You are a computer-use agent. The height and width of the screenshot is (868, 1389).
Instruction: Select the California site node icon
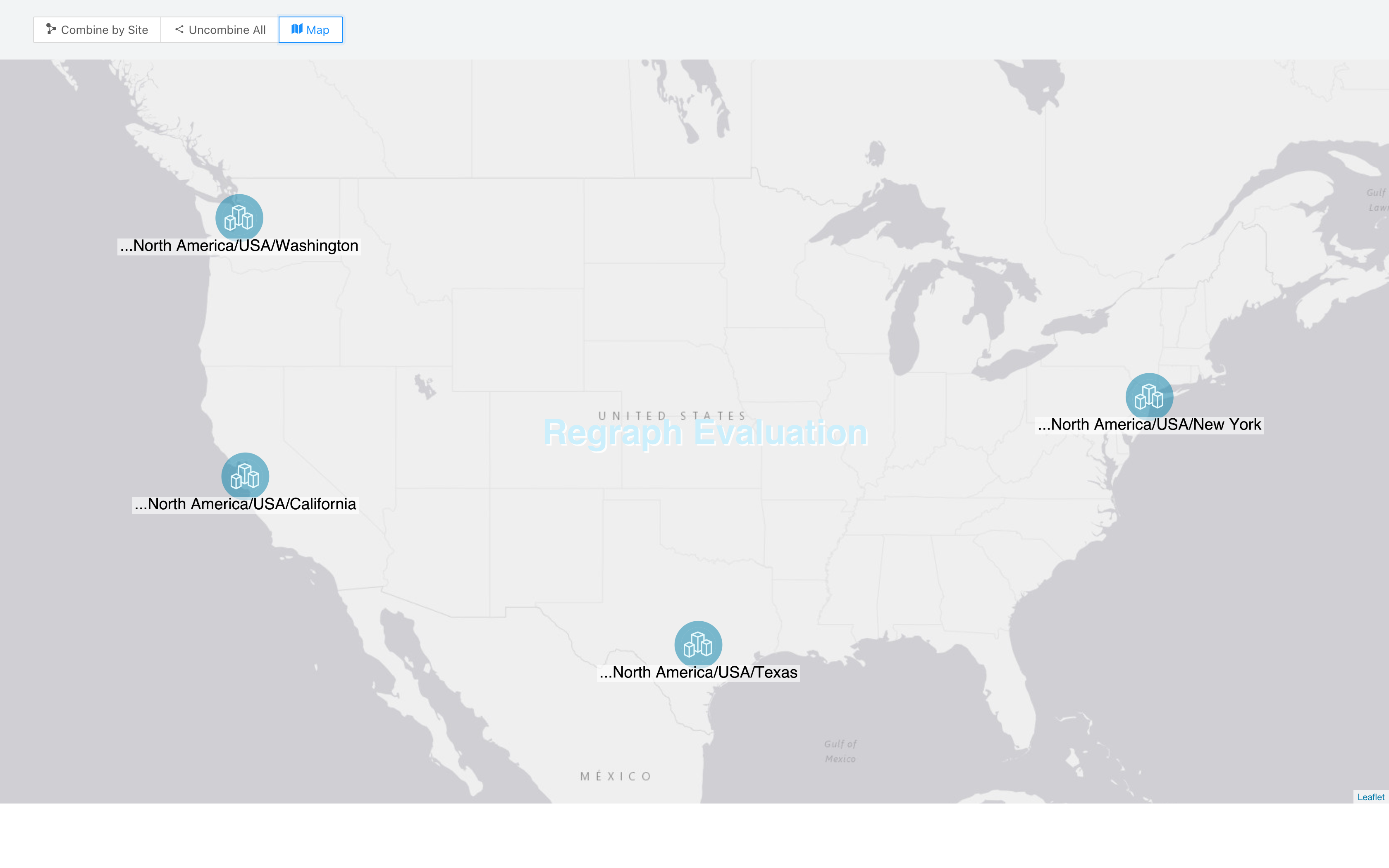point(245,476)
